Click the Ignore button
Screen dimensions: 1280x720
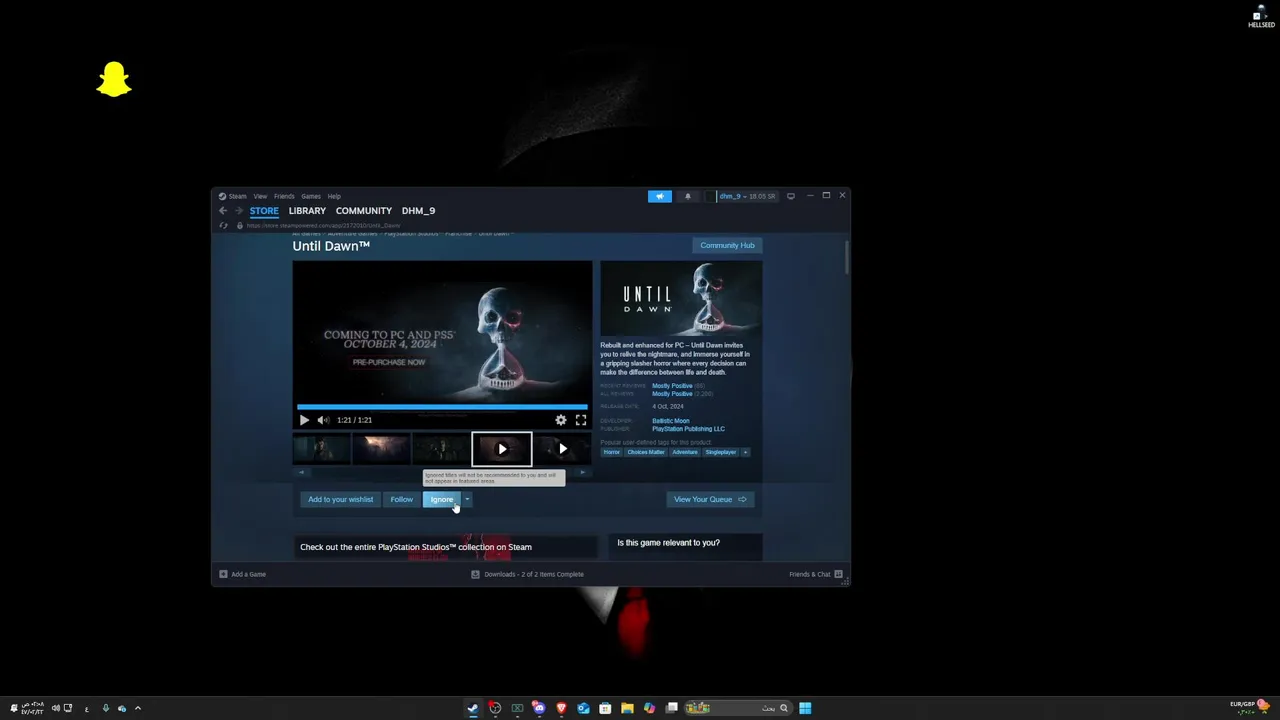pos(441,499)
